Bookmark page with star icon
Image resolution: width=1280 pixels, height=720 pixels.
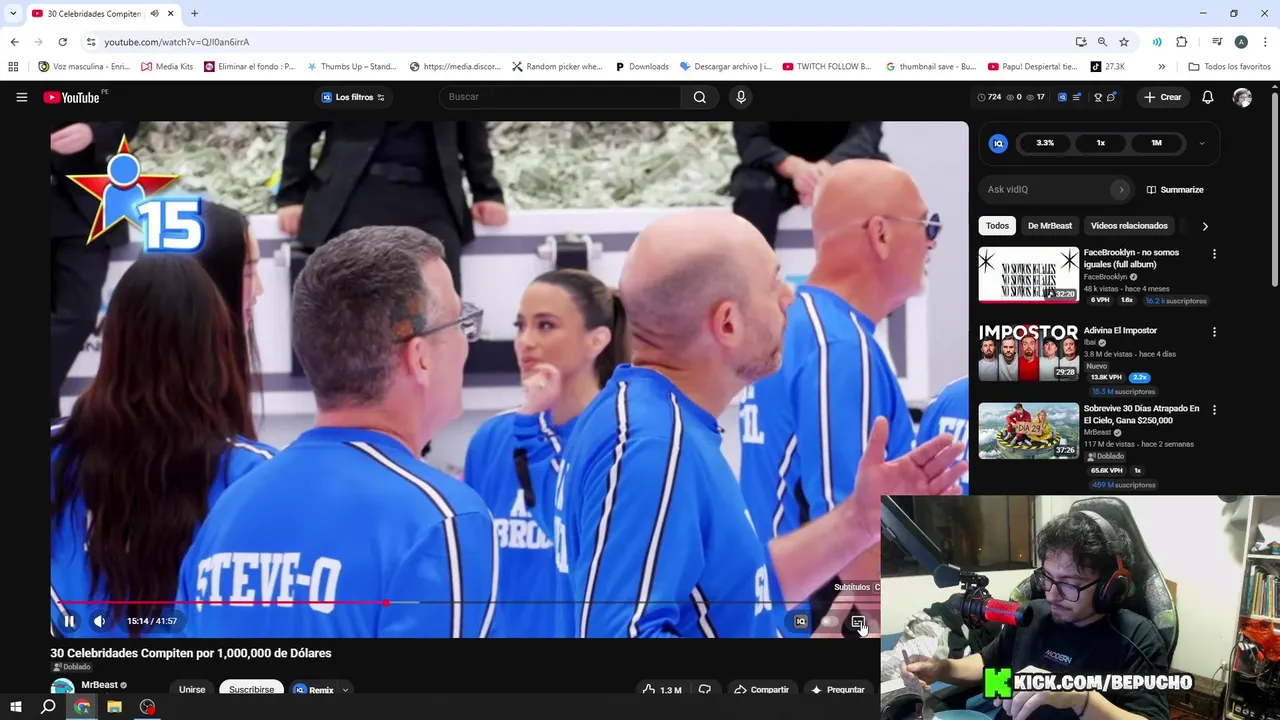coord(1124,42)
